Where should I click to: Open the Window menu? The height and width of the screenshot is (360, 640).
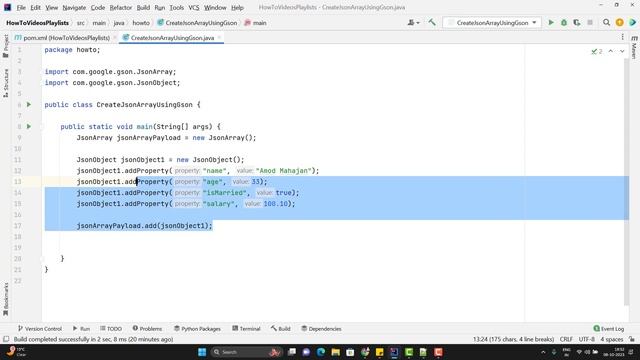coord(215,7)
